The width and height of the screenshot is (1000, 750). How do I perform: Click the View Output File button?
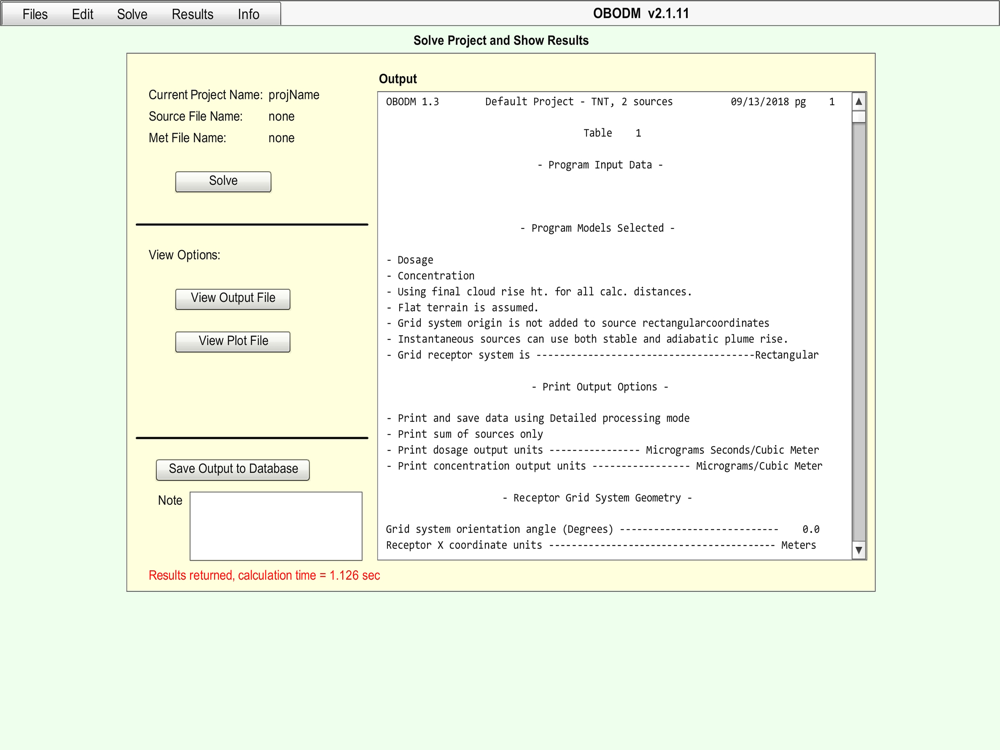233,298
